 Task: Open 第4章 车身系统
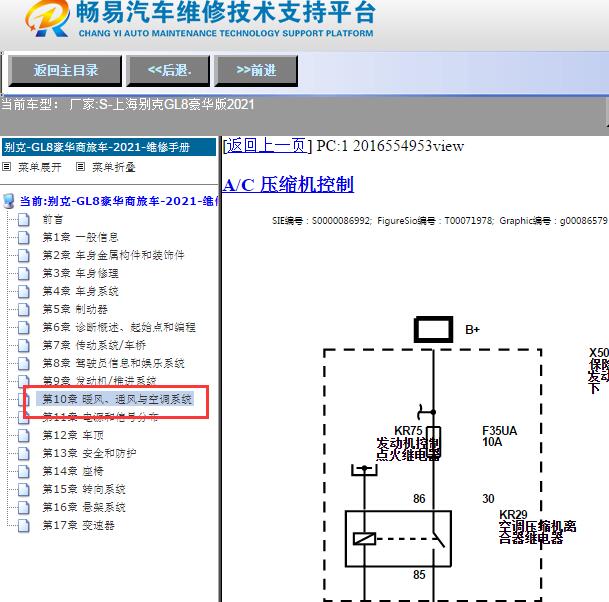click(80, 291)
